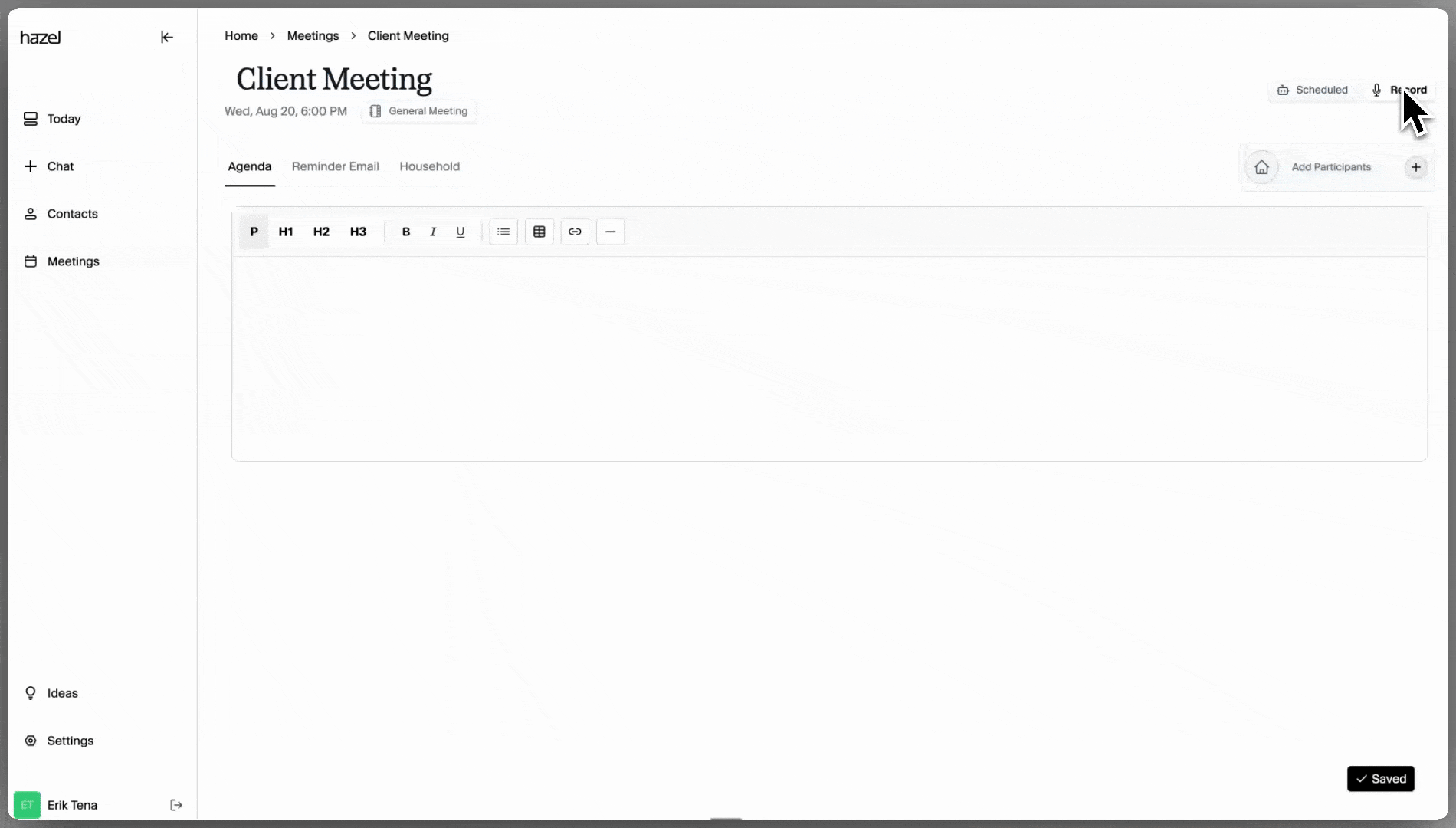Switch to the Household tab
The width and height of the screenshot is (1456, 828).
click(x=430, y=166)
